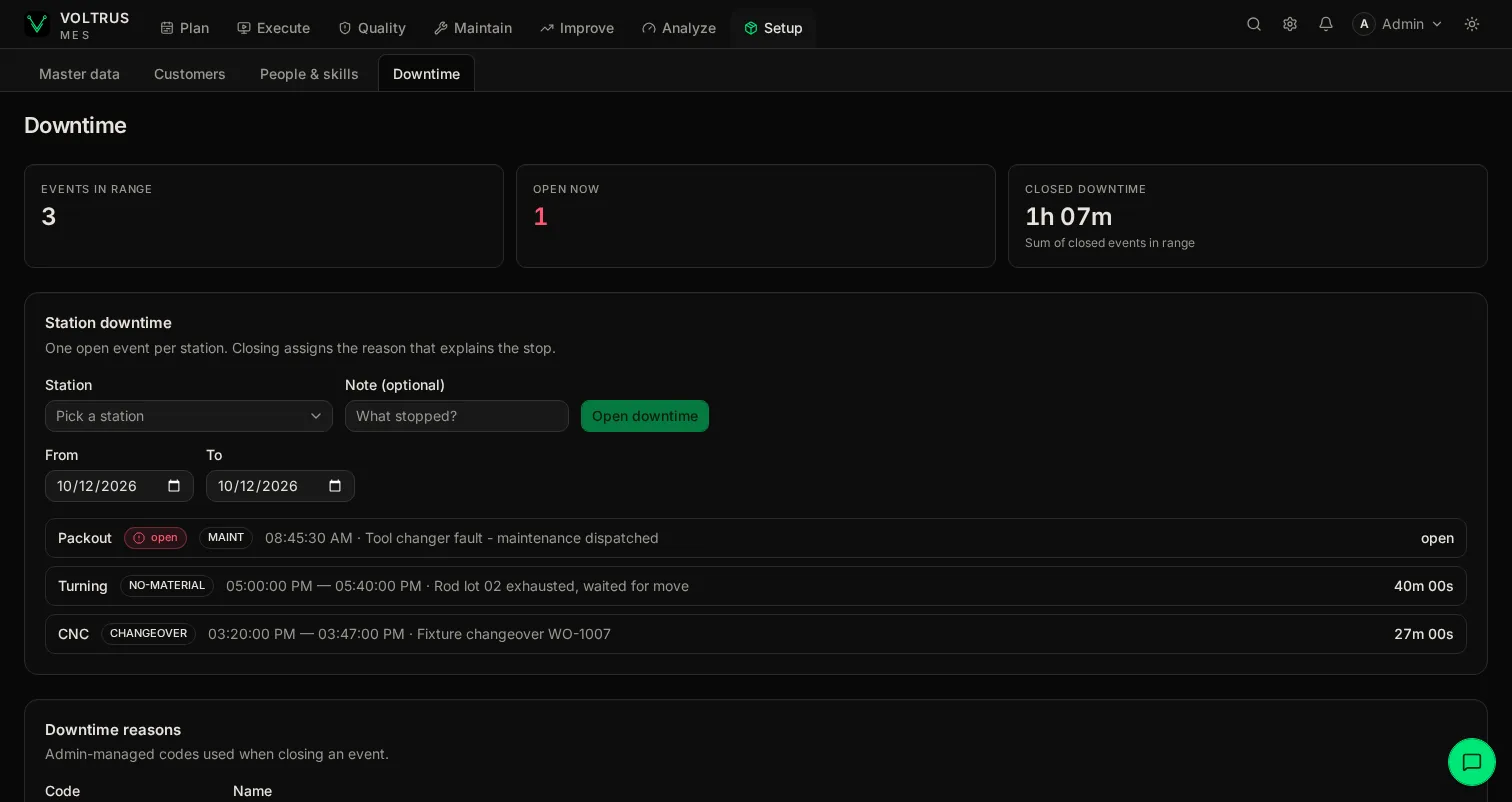Select the CNC downtime event row
Image resolution: width=1512 pixels, height=802 pixels.
756,634
